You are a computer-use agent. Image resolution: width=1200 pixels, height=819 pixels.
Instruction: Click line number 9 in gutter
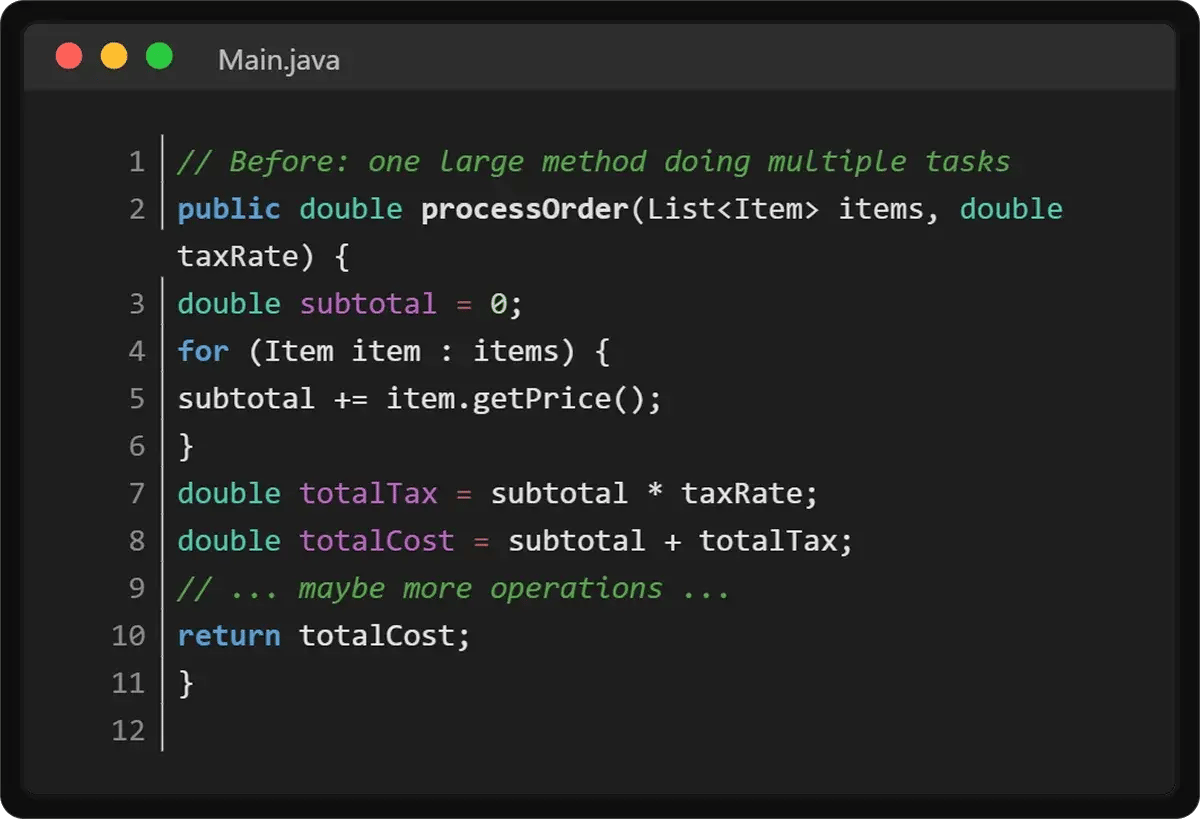[x=137, y=588]
